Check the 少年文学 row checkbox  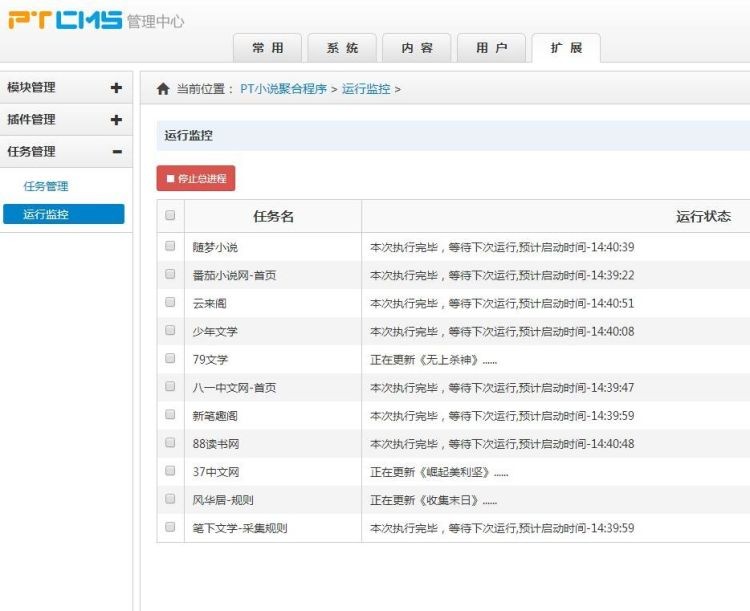pyautogui.click(x=170, y=330)
